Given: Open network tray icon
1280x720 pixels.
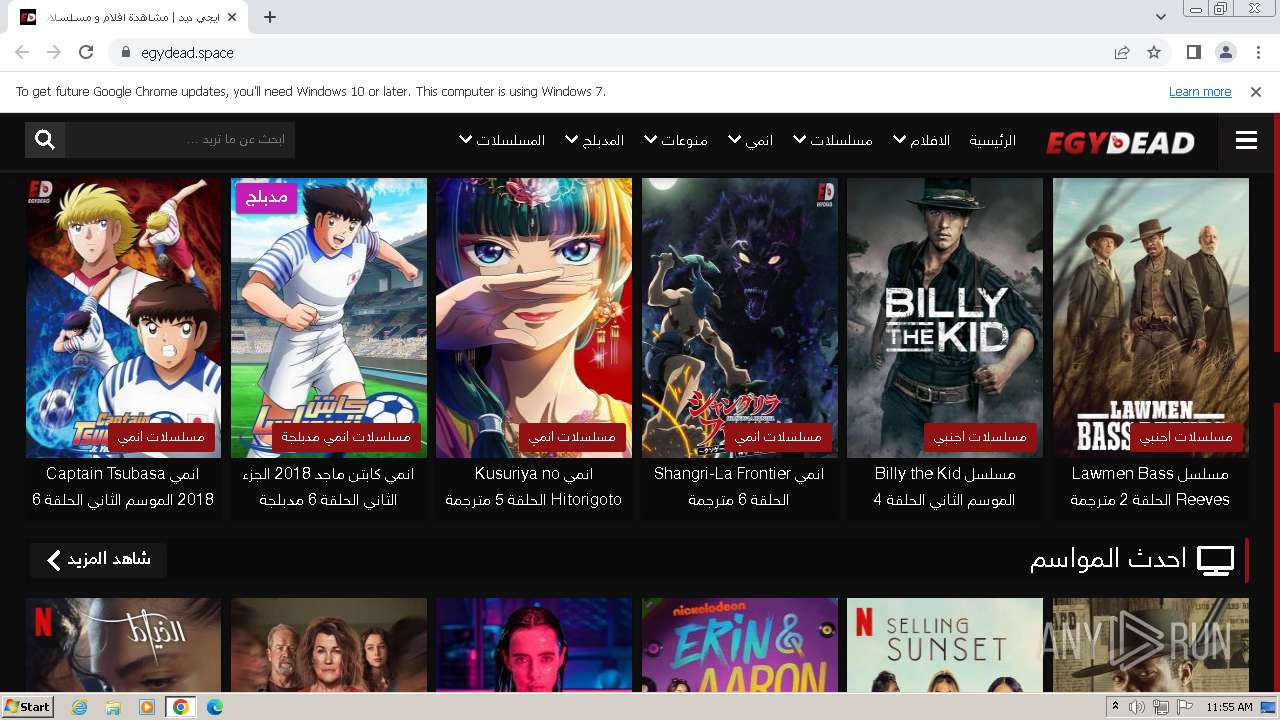Looking at the screenshot, I should pos(1161,707).
